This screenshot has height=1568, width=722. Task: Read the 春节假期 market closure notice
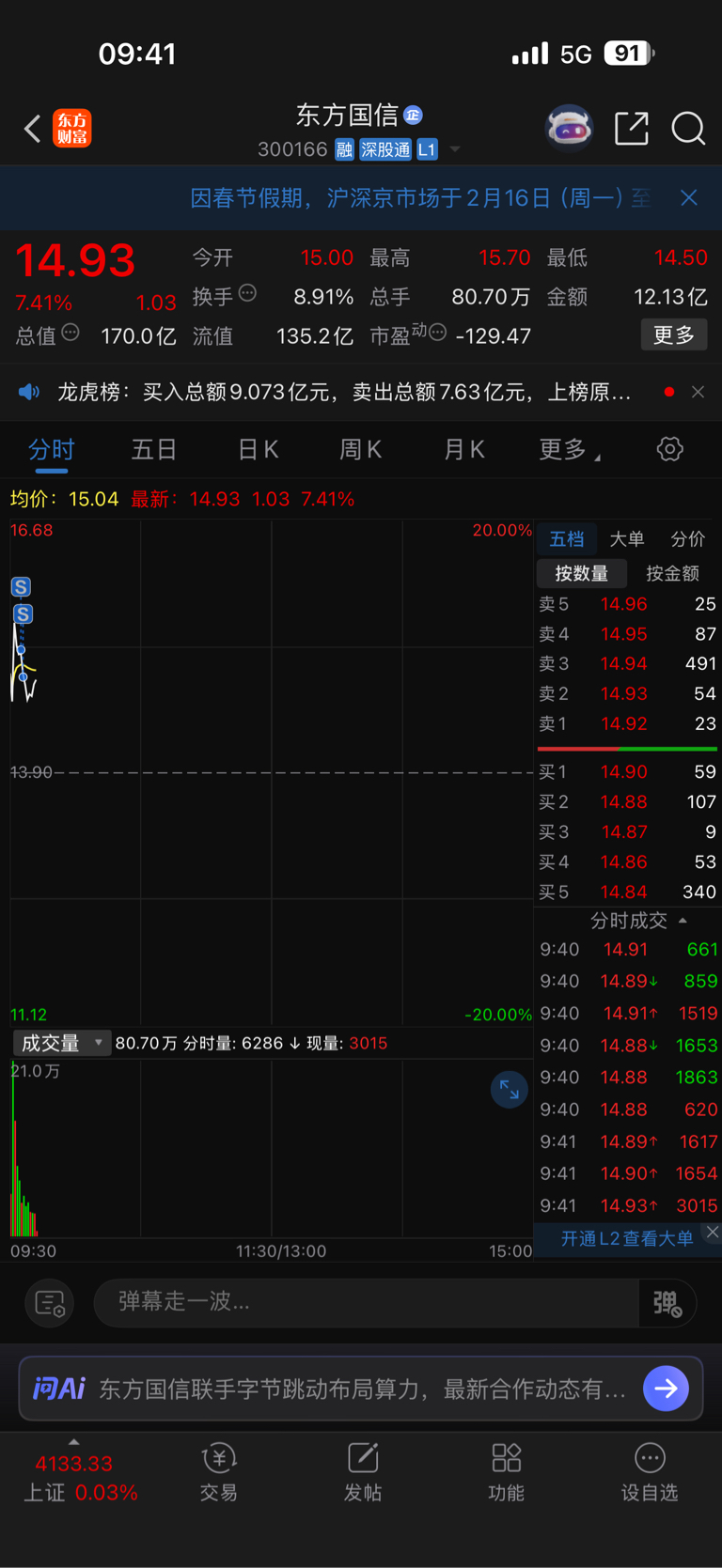(x=420, y=197)
